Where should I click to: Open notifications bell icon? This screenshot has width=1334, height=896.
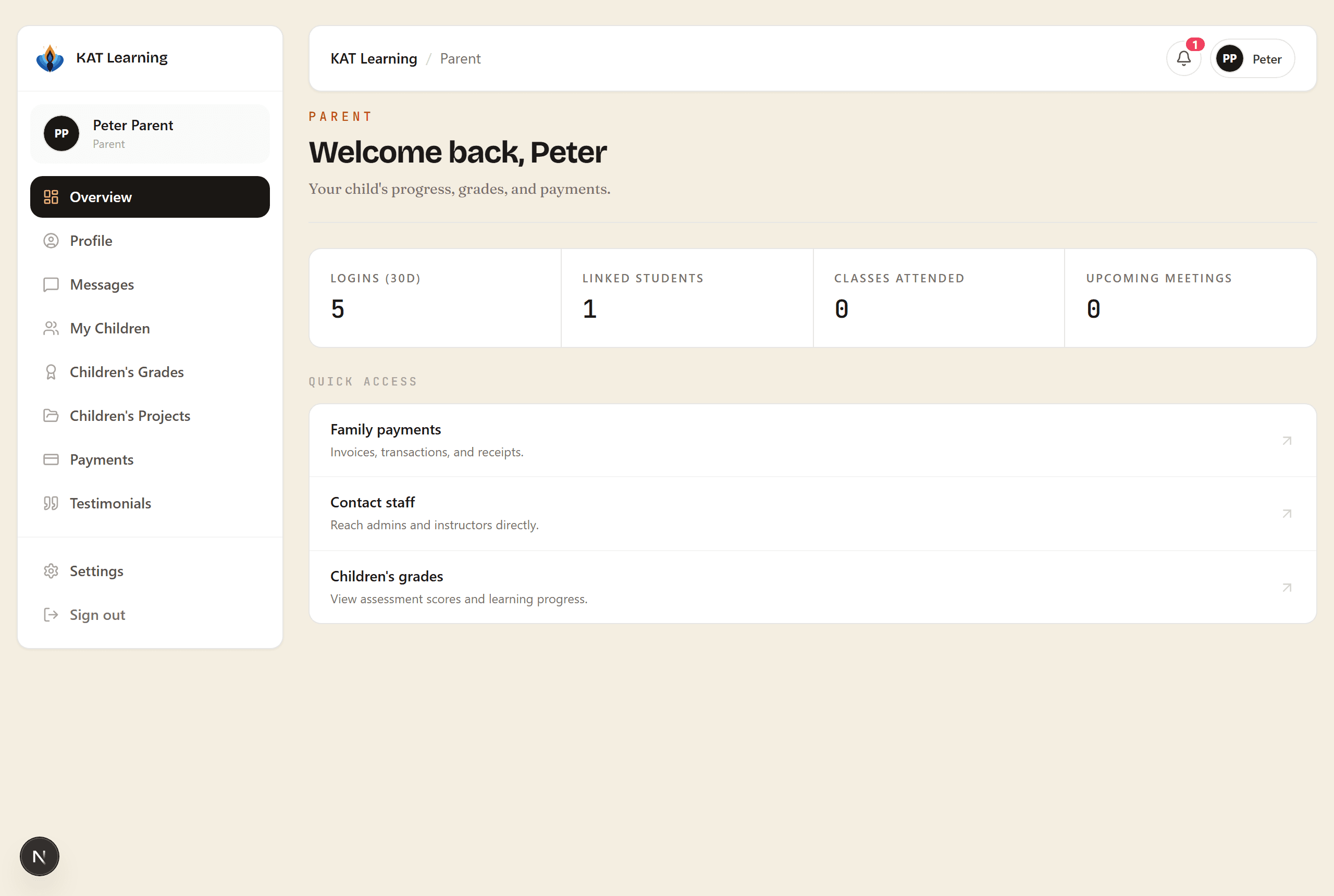click(1184, 58)
